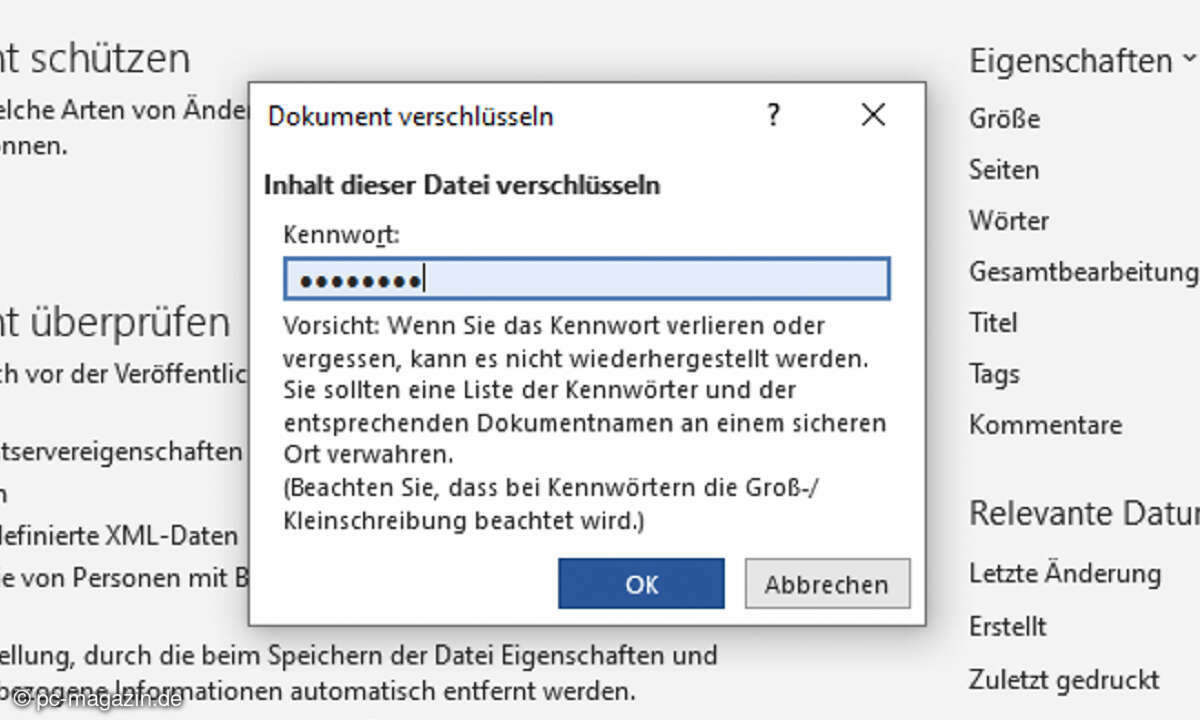Select the Wörter property
Image resolution: width=1200 pixels, height=720 pixels.
coord(1008,221)
